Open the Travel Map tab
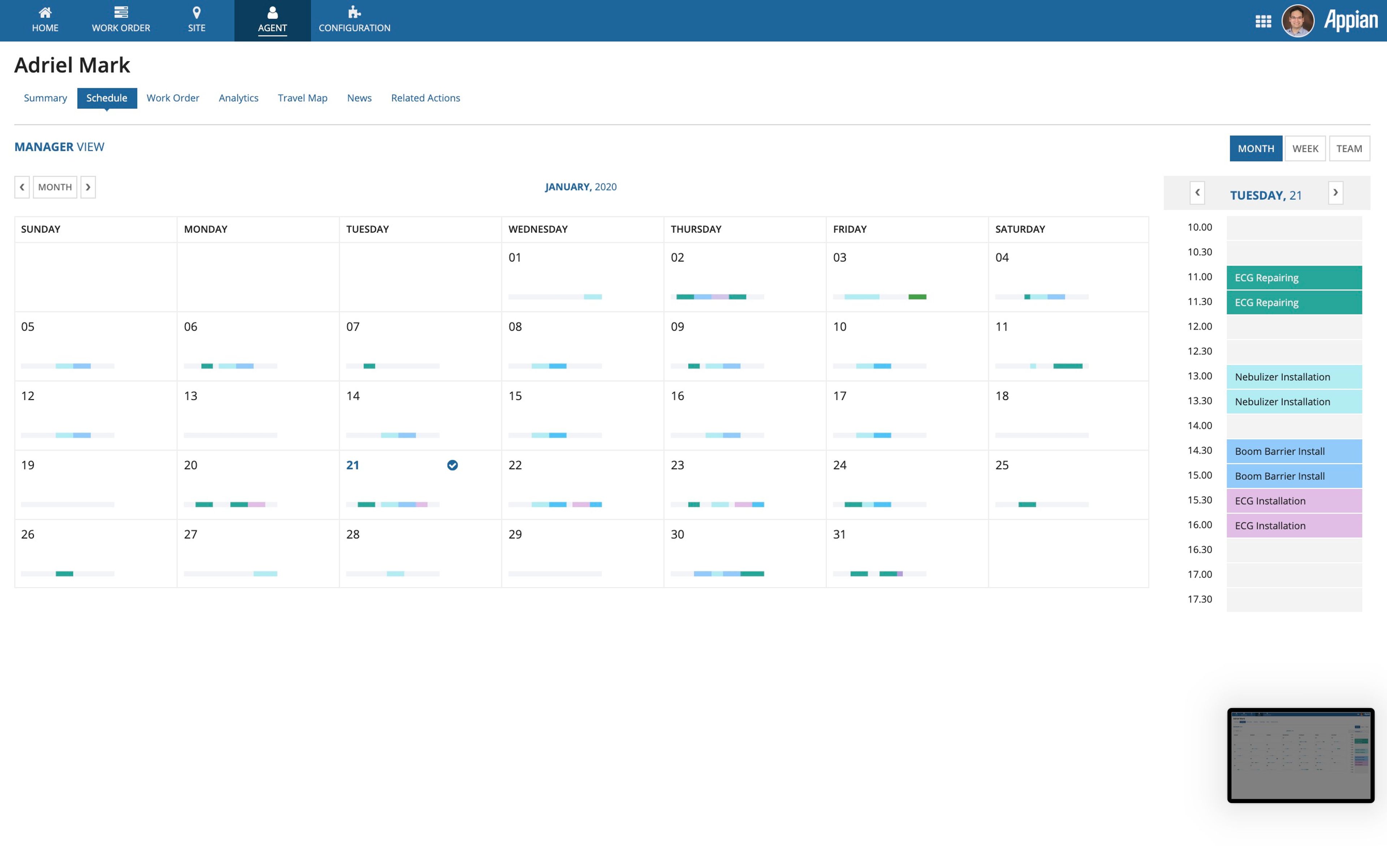This screenshot has height=868, width=1387. 303,98
